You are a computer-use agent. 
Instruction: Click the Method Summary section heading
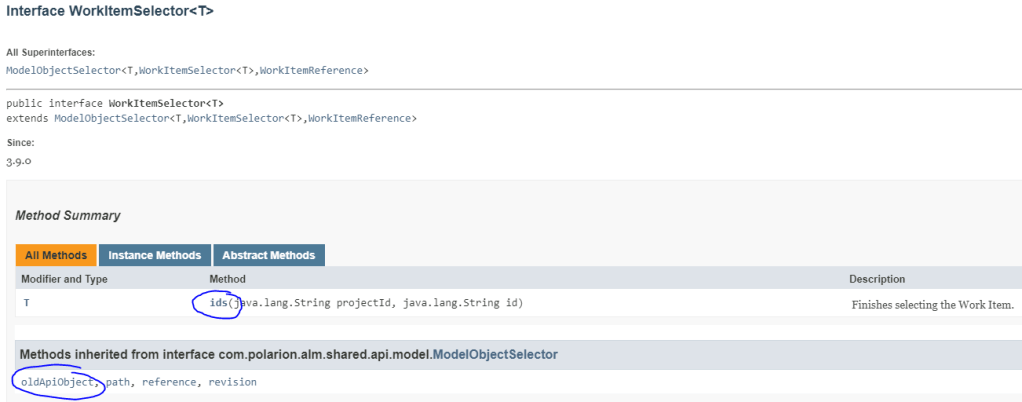[x=68, y=215]
